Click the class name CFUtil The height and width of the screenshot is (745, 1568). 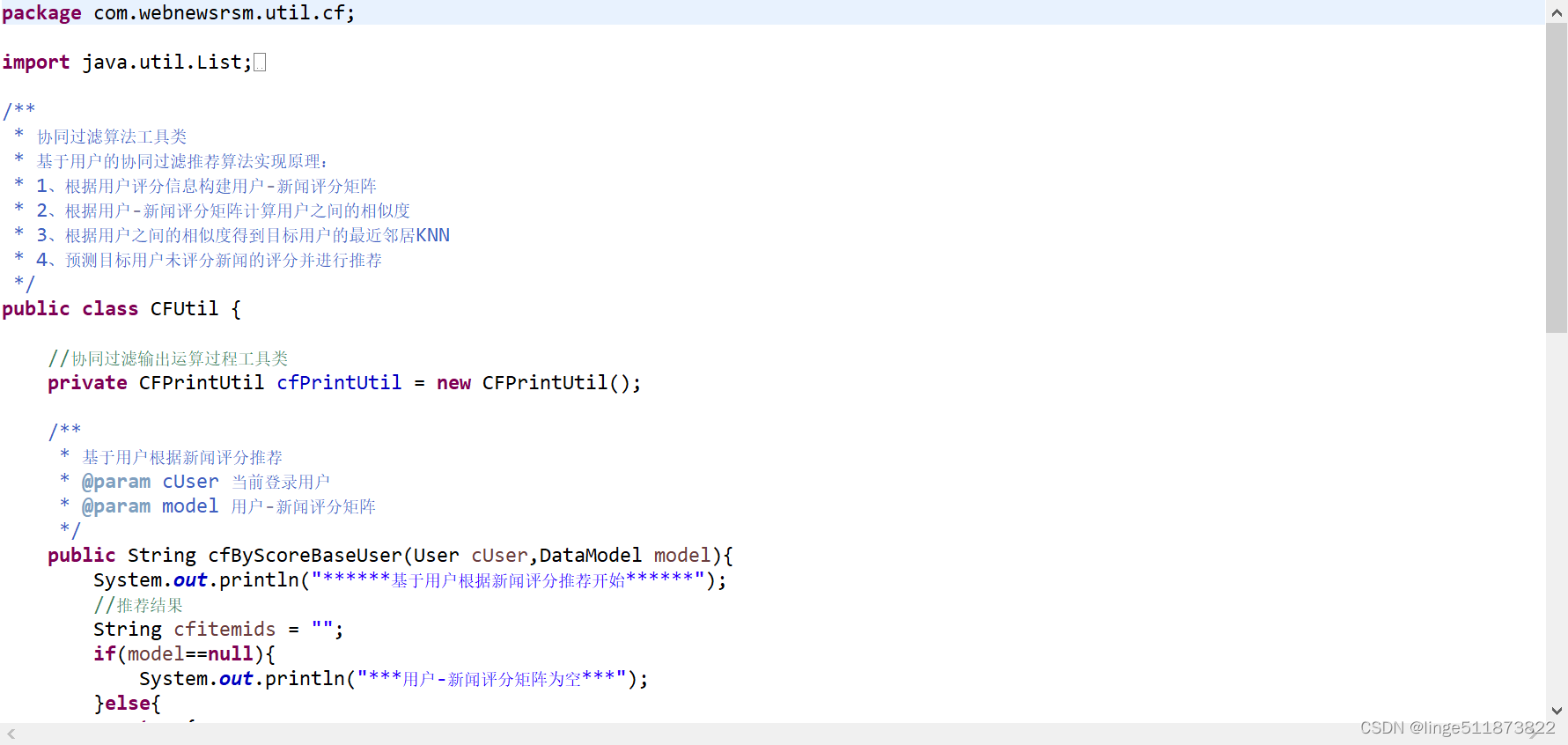click(184, 309)
